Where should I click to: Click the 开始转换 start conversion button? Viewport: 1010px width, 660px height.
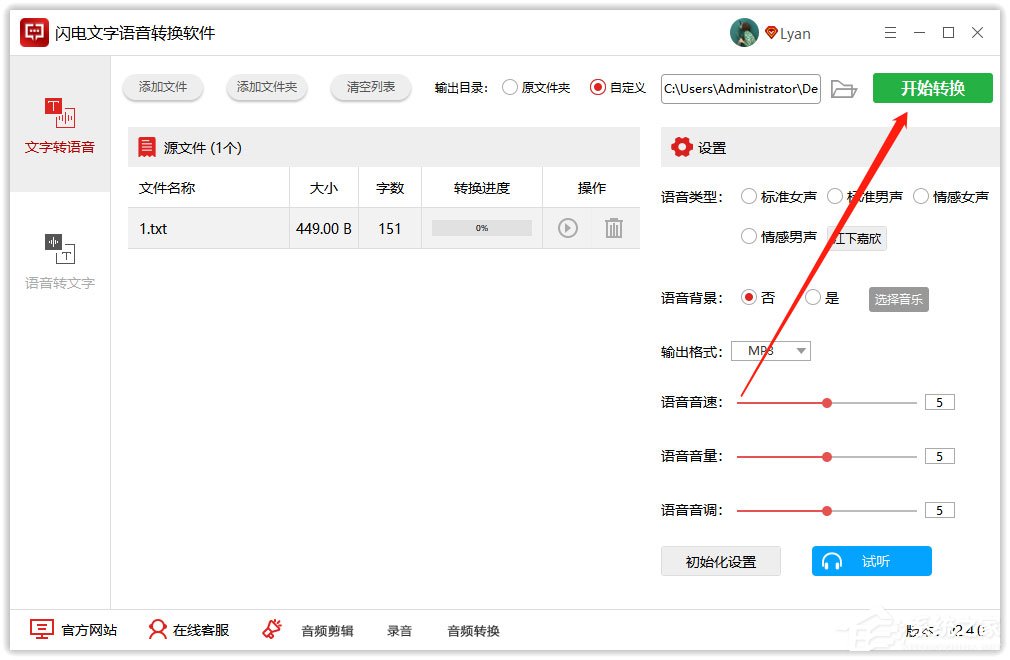click(x=932, y=88)
